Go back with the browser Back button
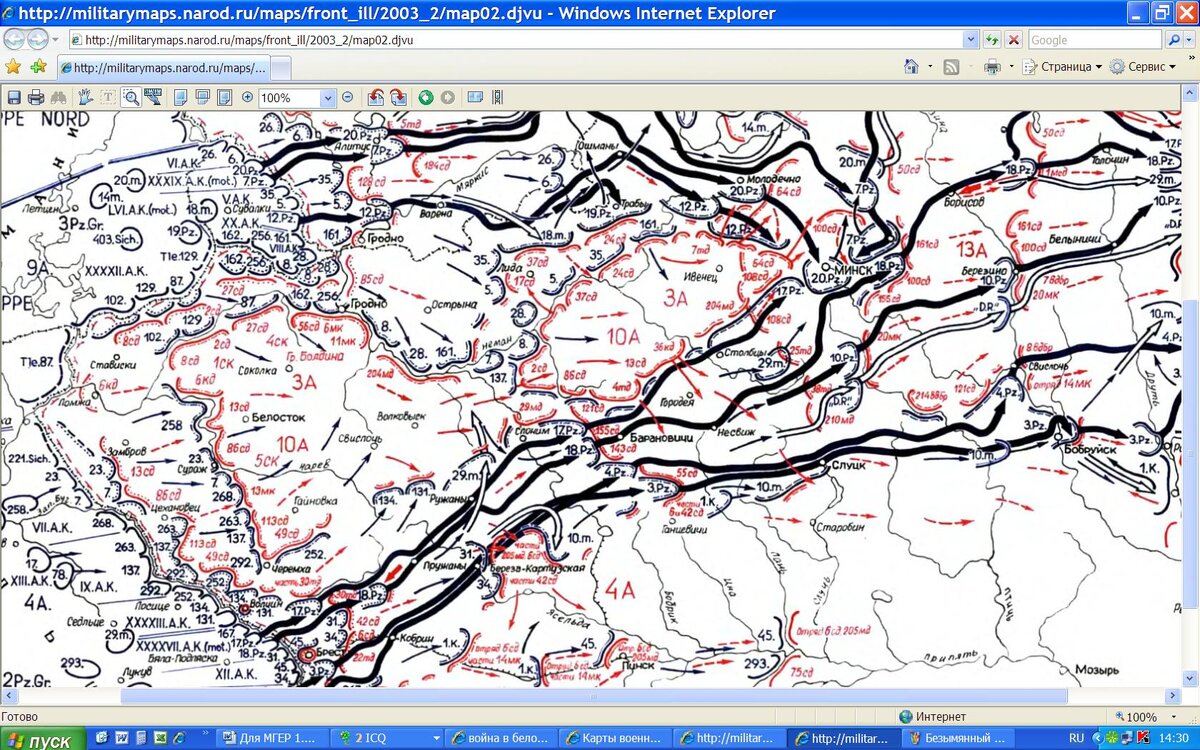The image size is (1200, 750). (14, 40)
